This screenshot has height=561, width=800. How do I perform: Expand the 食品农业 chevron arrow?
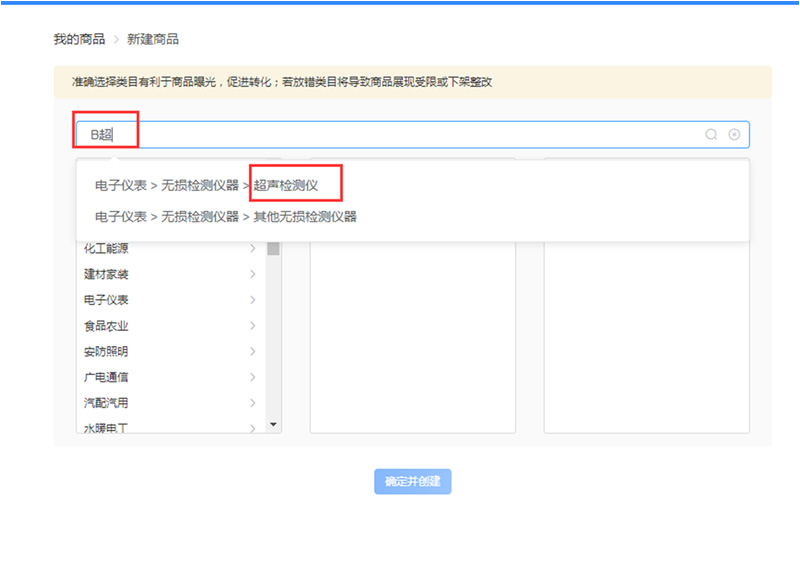[252, 326]
